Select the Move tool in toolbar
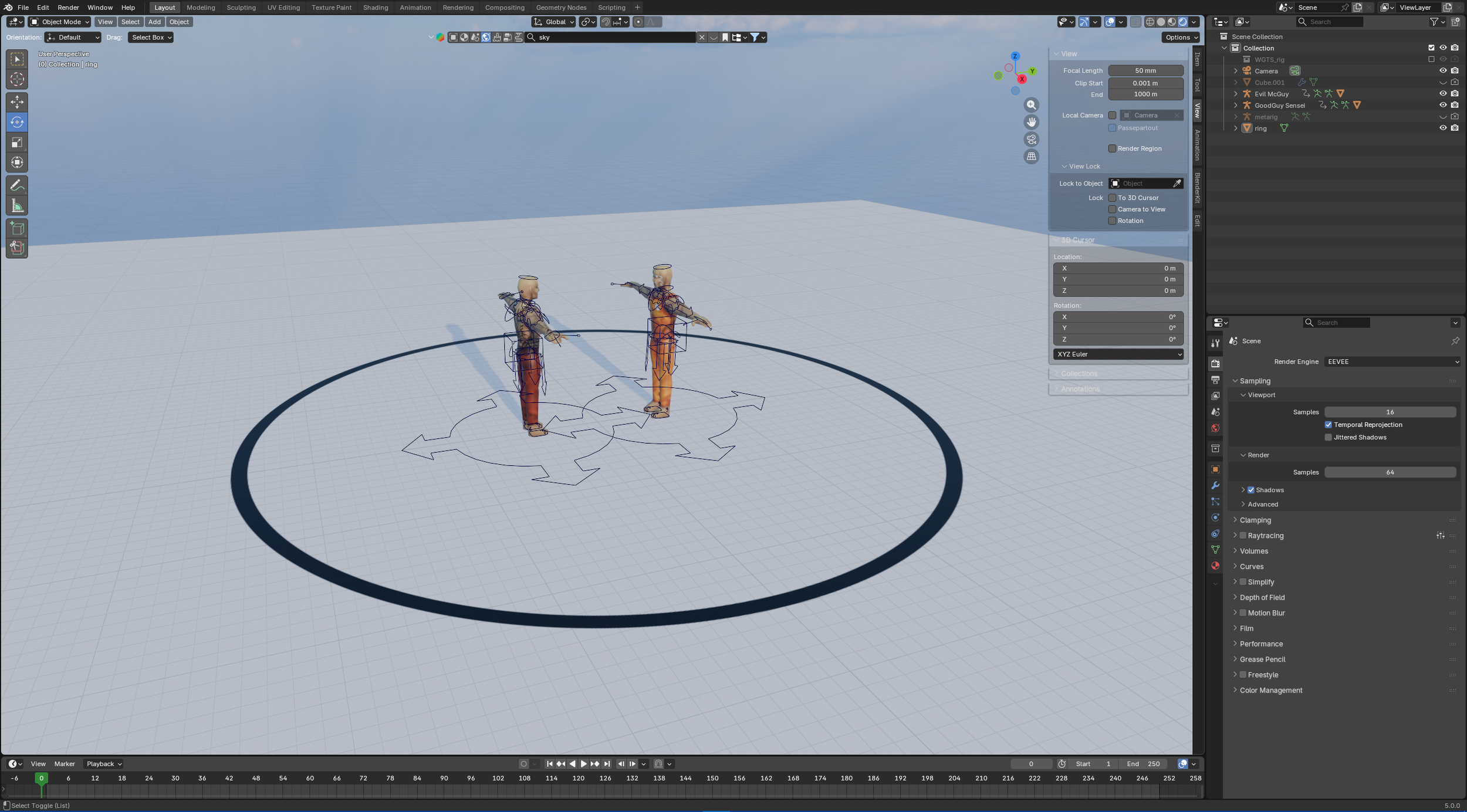1467x812 pixels. point(17,102)
